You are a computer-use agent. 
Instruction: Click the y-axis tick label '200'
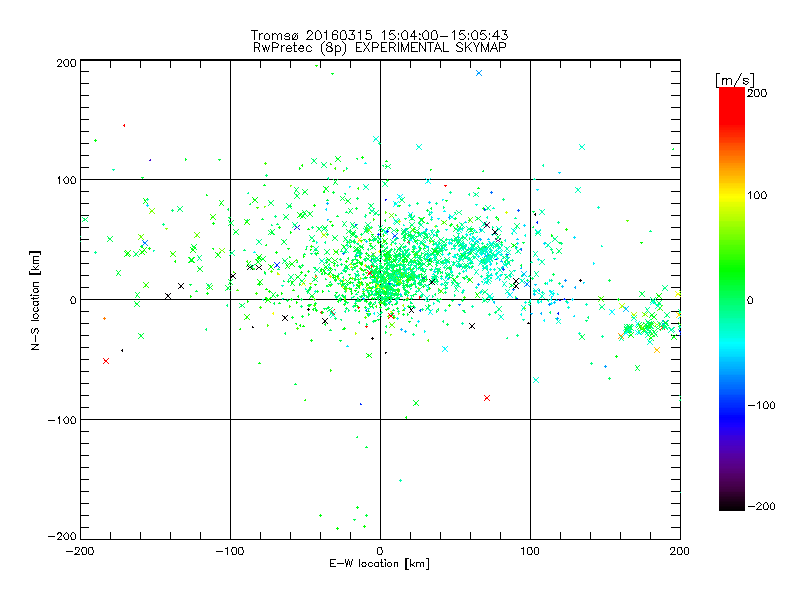(66, 63)
